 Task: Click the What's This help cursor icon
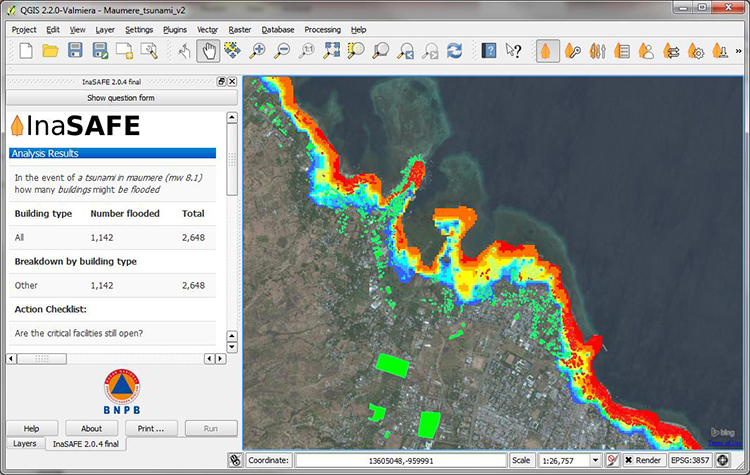514,51
